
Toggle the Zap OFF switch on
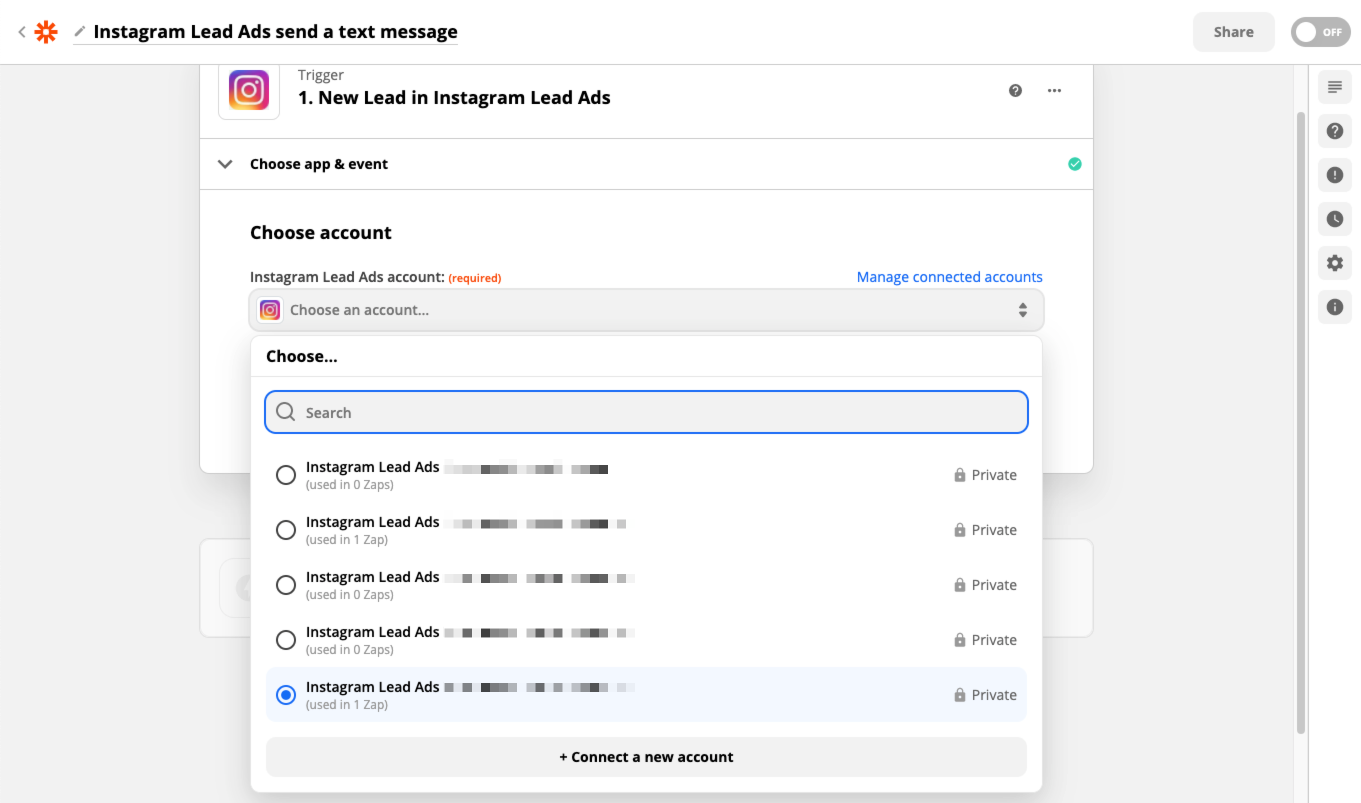1320,32
